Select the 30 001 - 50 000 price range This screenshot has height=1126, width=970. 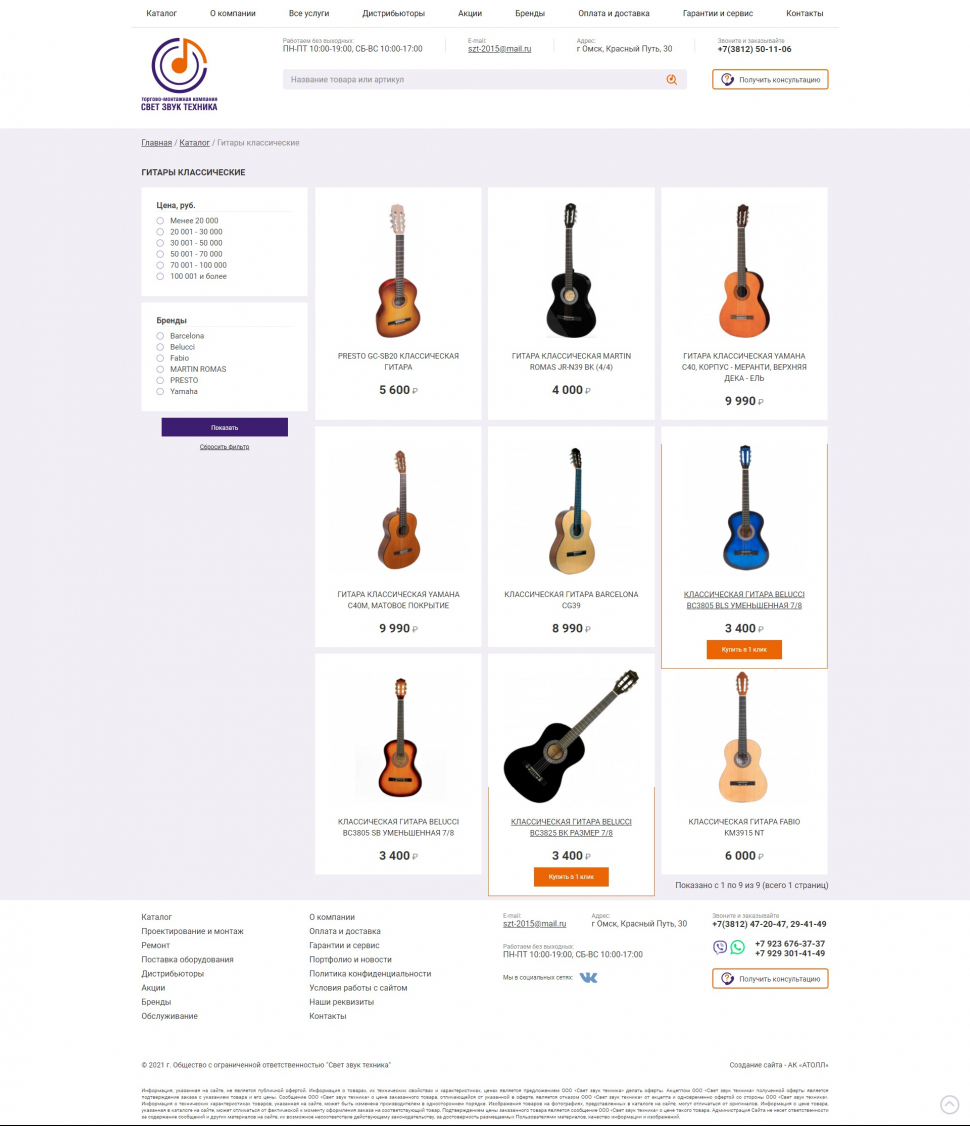click(160, 243)
